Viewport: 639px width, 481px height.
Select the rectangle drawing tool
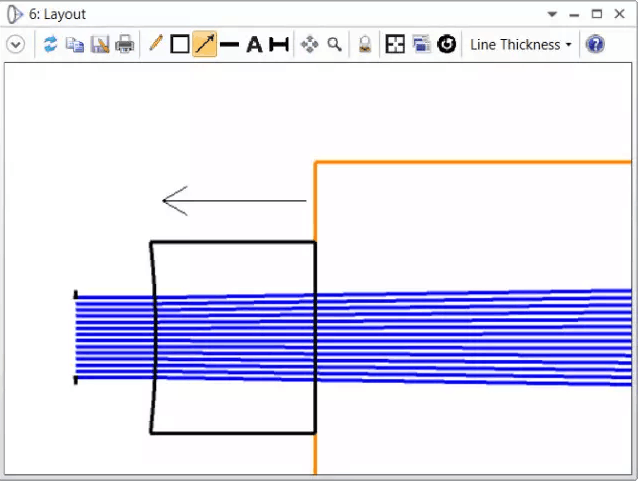coord(180,45)
